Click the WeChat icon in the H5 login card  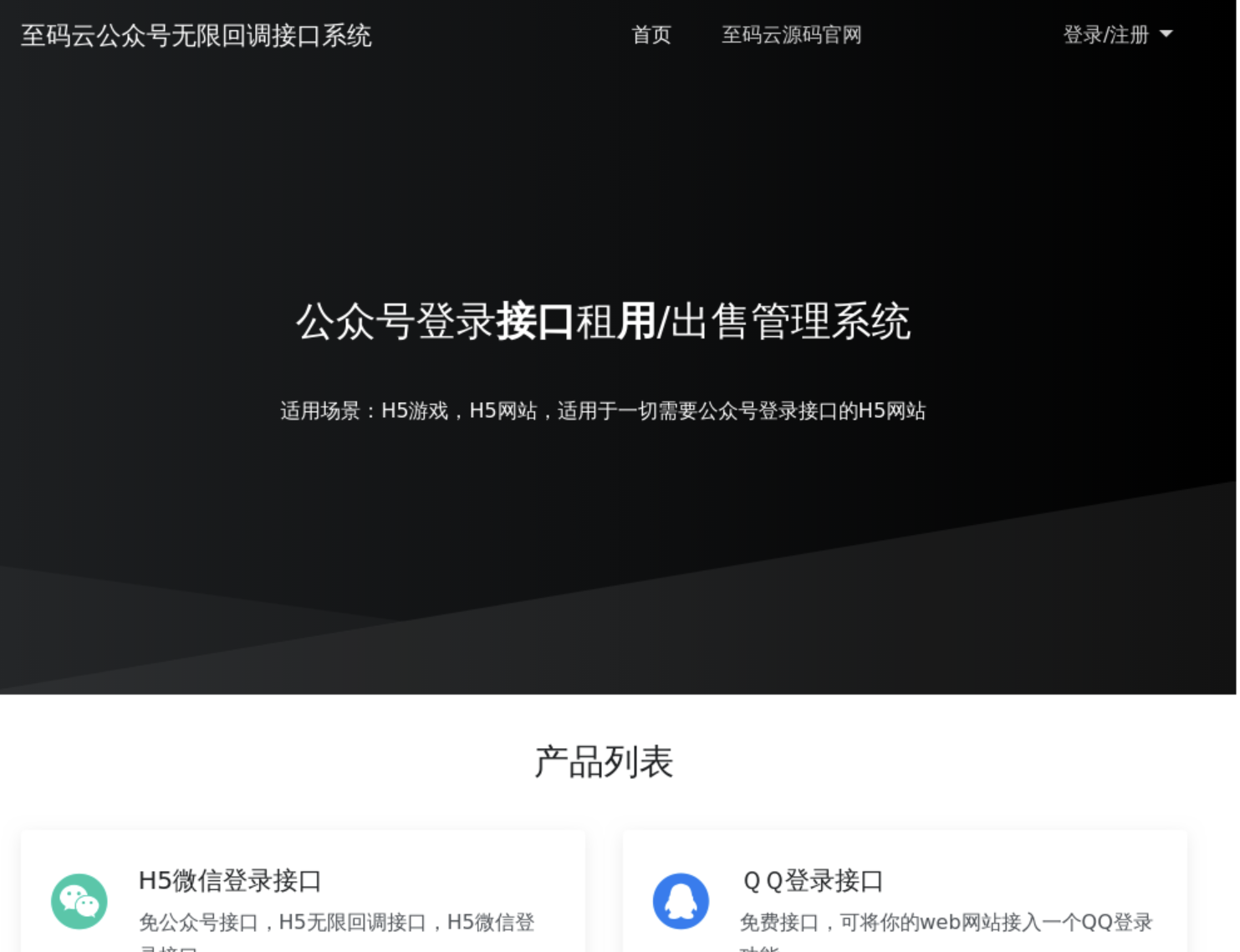79,901
